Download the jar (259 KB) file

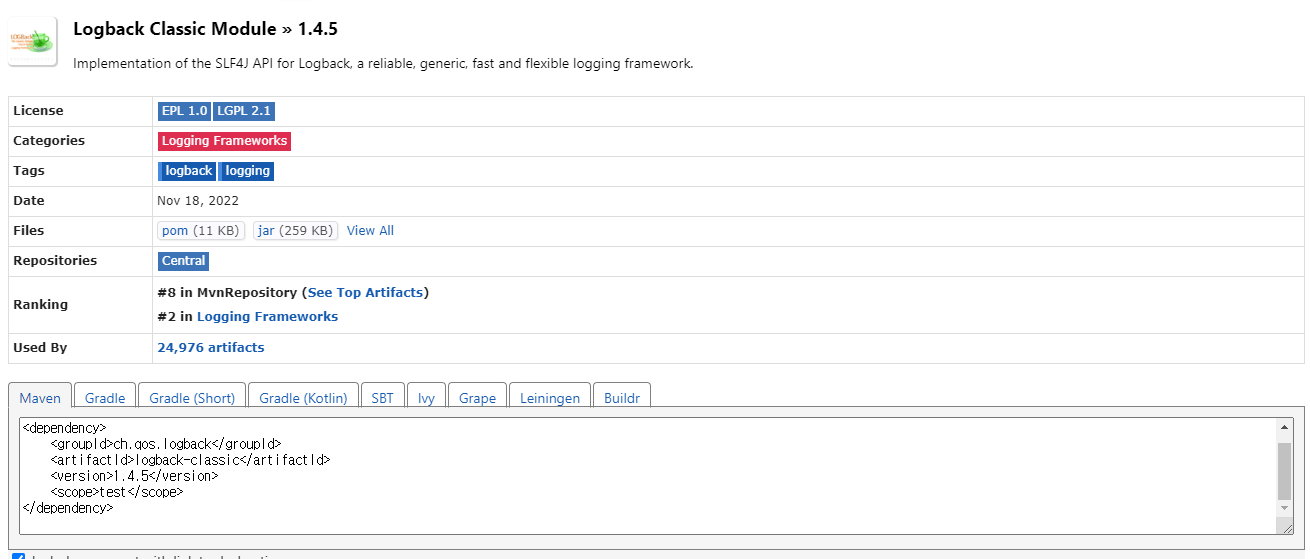click(x=295, y=231)
